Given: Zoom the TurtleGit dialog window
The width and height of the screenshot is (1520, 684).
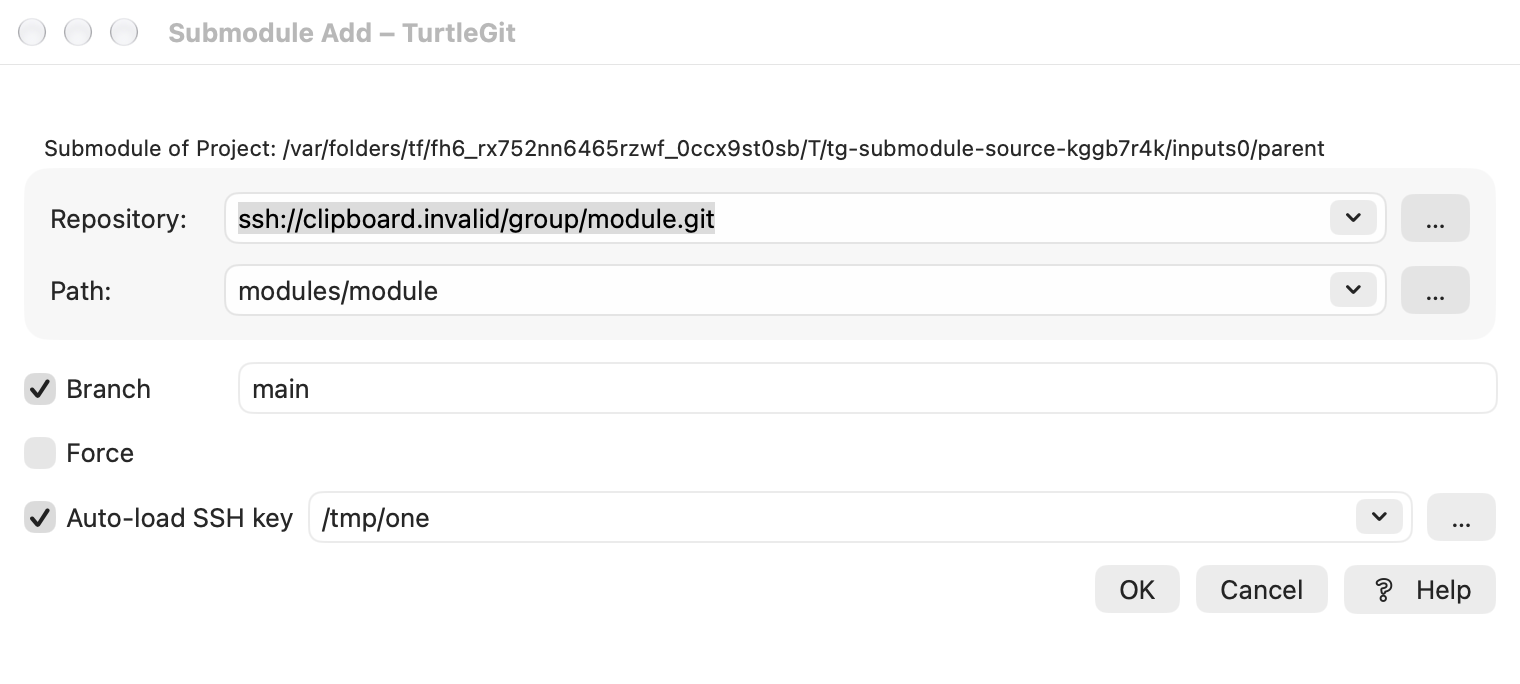Looking at the screenshot, I should coord(124,32).
